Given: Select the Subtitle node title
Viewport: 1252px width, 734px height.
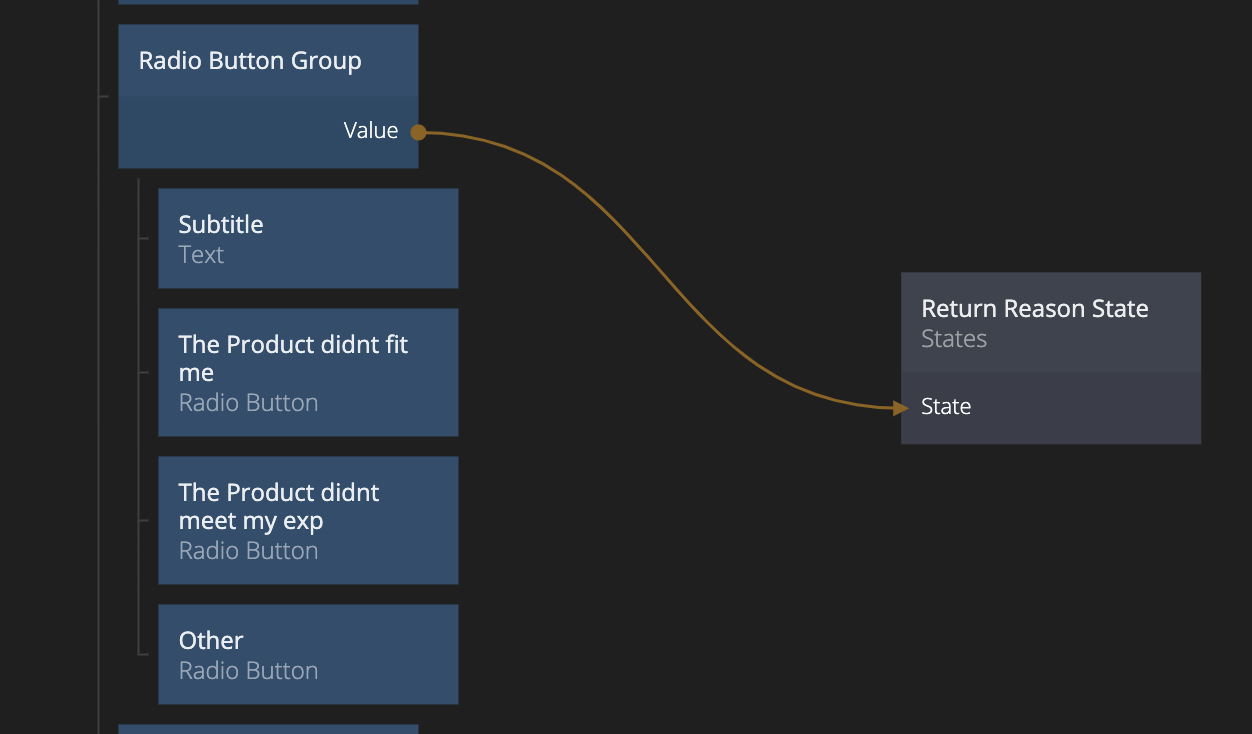Looking at the screenshot, I should (221, 225).
